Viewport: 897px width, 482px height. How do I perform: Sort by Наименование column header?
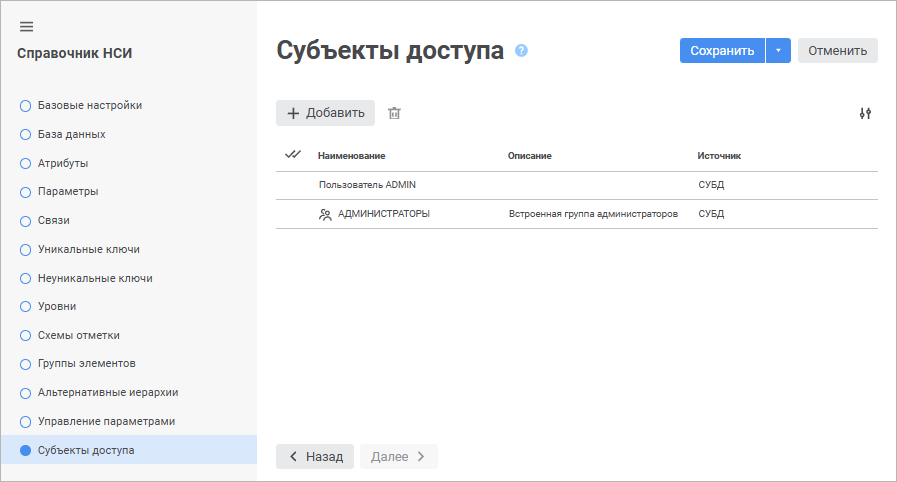point(351,156)
